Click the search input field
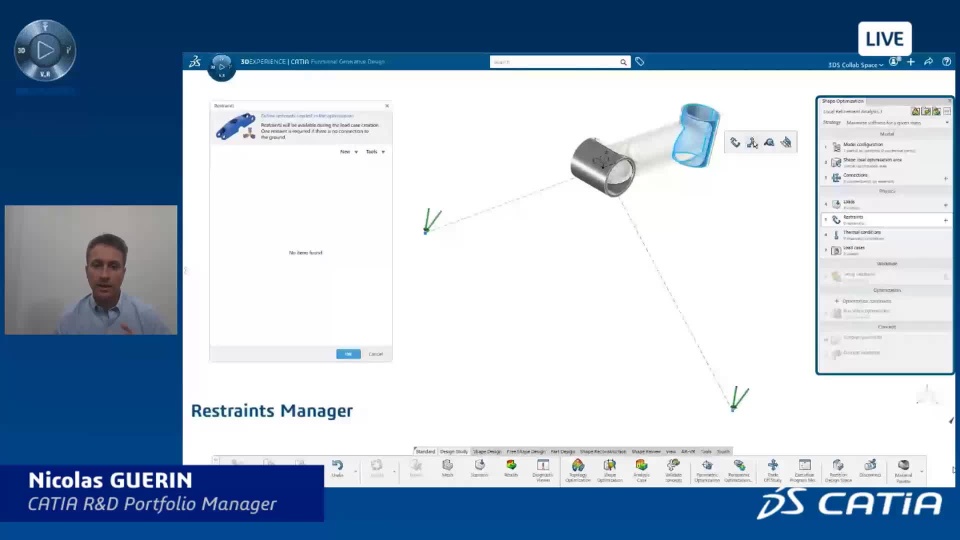The height and width of the screenshot is (540, 960). (x=554, y=62)
